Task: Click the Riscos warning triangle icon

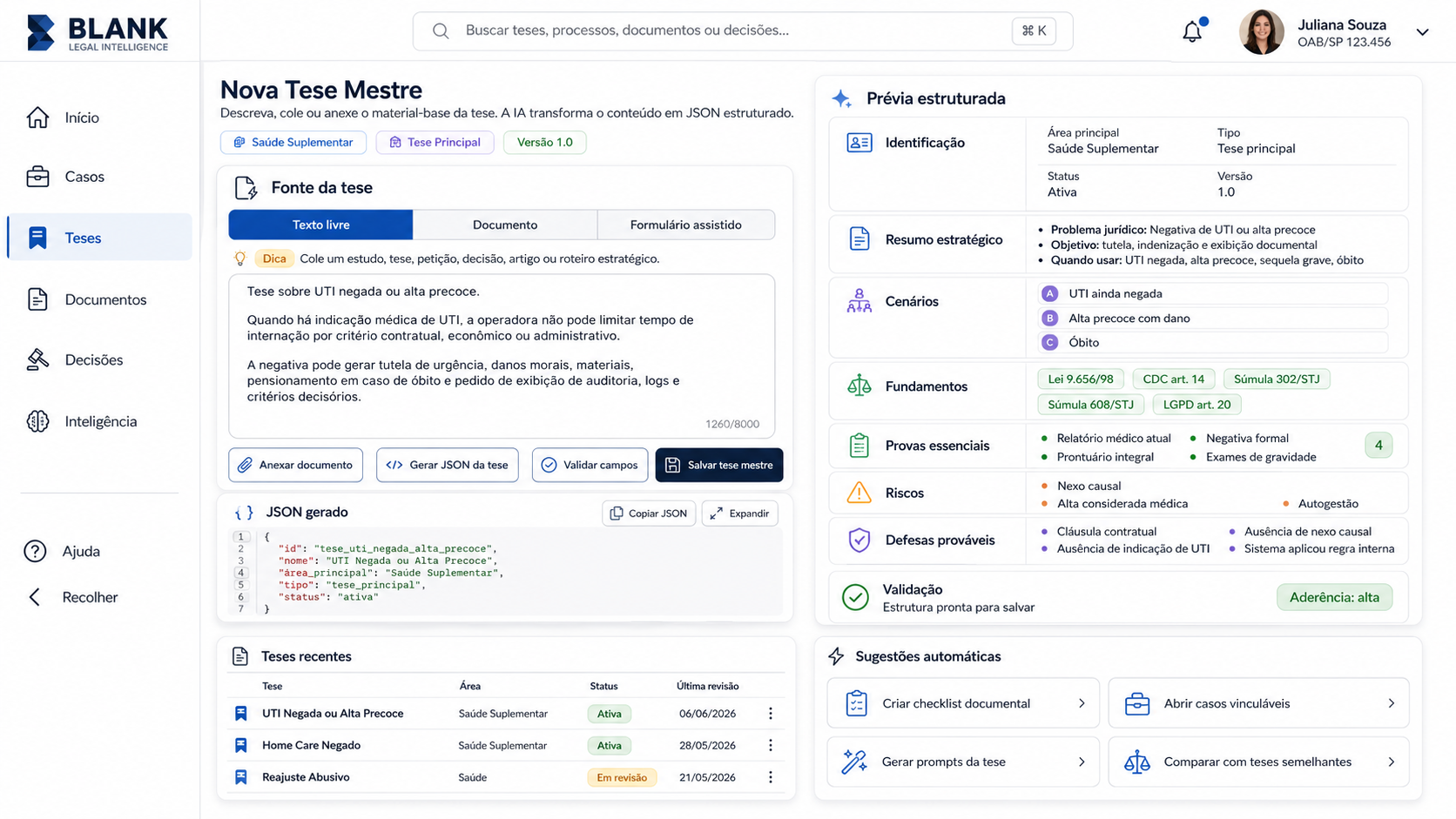Action: 859,493
